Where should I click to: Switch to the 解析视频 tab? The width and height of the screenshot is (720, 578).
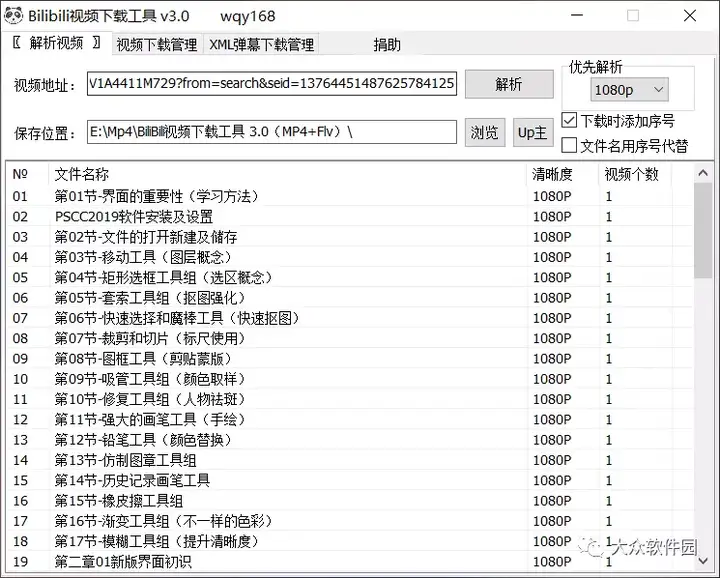[x=56, y=43]
